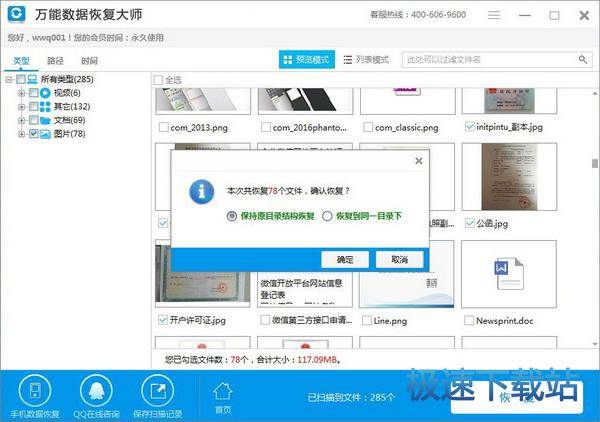Check Newsprint.doc checkbox

click(469, 320)
